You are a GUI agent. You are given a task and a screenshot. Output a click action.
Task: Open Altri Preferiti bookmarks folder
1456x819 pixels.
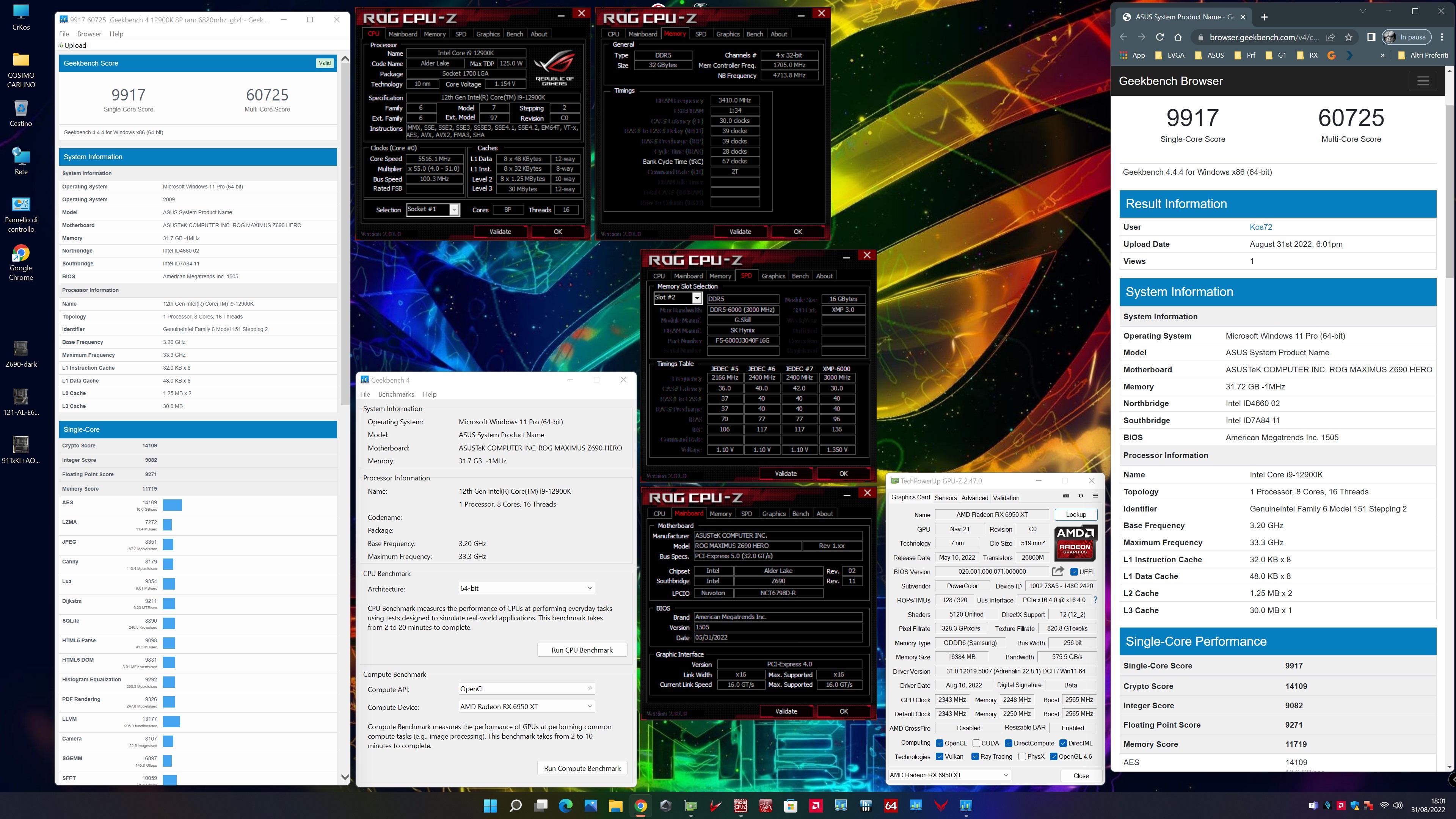[1423, 55]
